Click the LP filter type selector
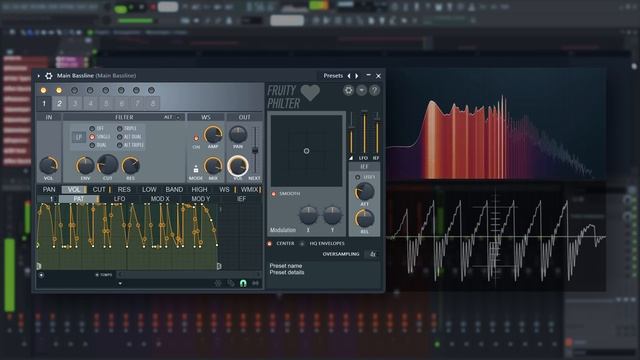640x360 pixels. [x=78, y=137]
